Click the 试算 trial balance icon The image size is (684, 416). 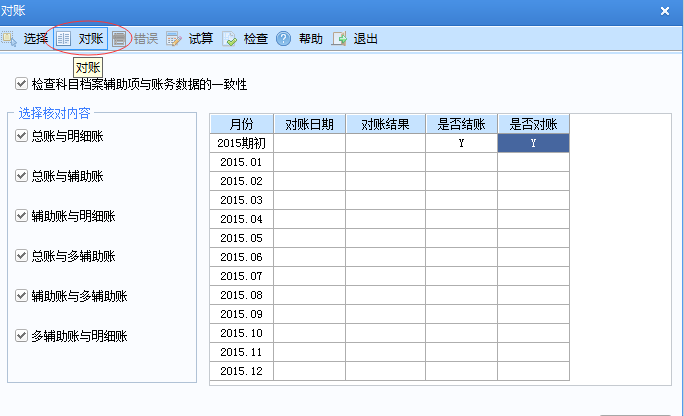click(174, 39)
